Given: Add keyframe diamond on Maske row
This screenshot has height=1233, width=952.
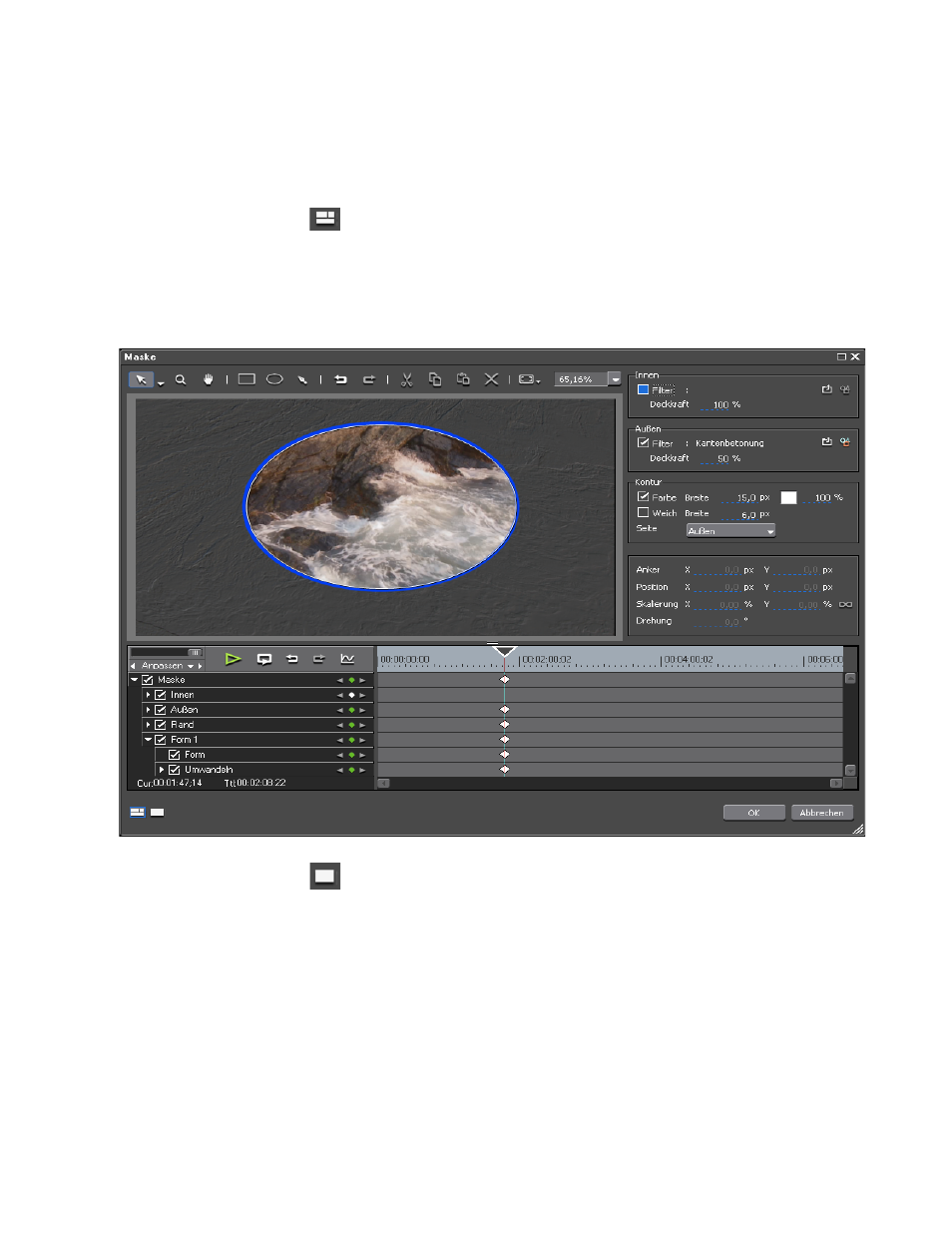Looking at the screenshot, I should click(x=351, y=680).
